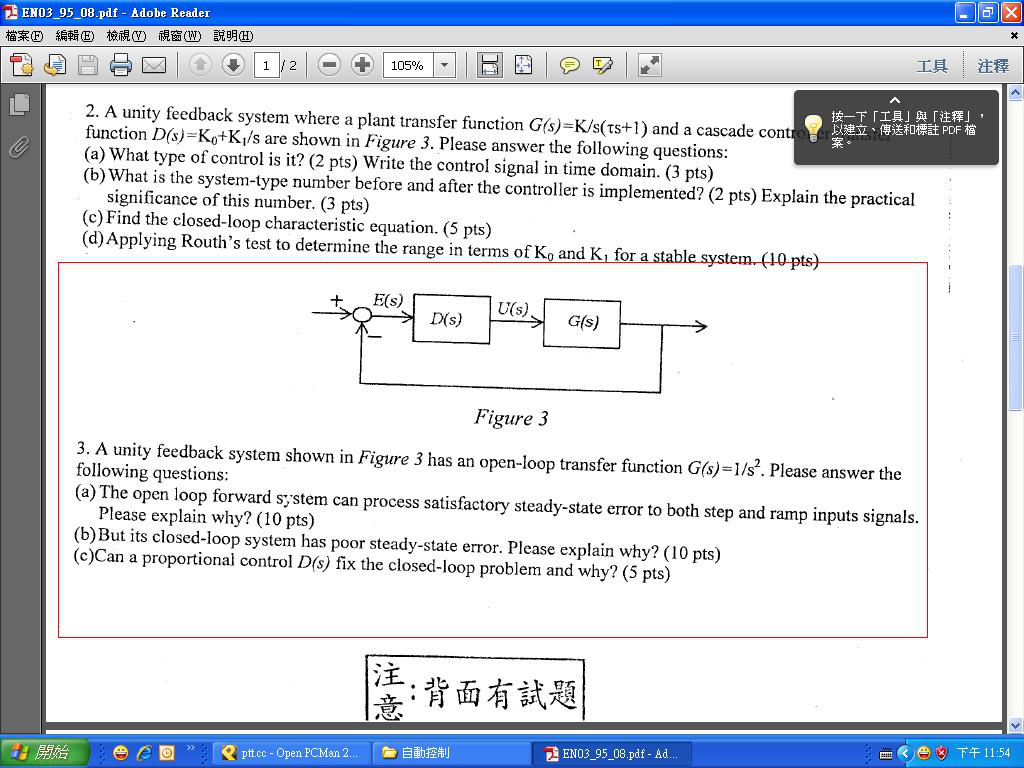This screenshot has height=768, width=1024.
Task: Open the 注釋 comments pane
Action: point(993,66)
